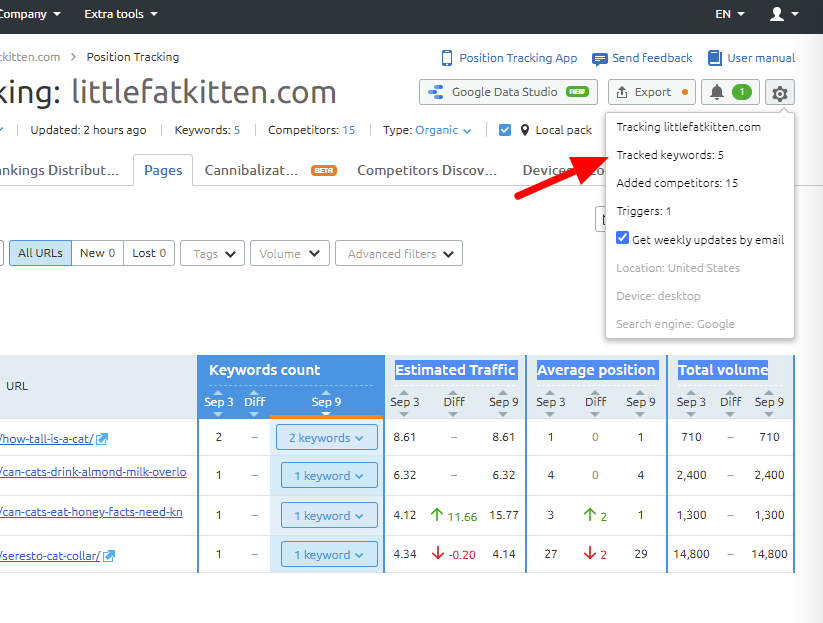The width and height of the screenshot is (823, 623).
Task: Open the /seresto-cat-collar/ URL link
Action: pyautogui.click(x=50, y=555)
